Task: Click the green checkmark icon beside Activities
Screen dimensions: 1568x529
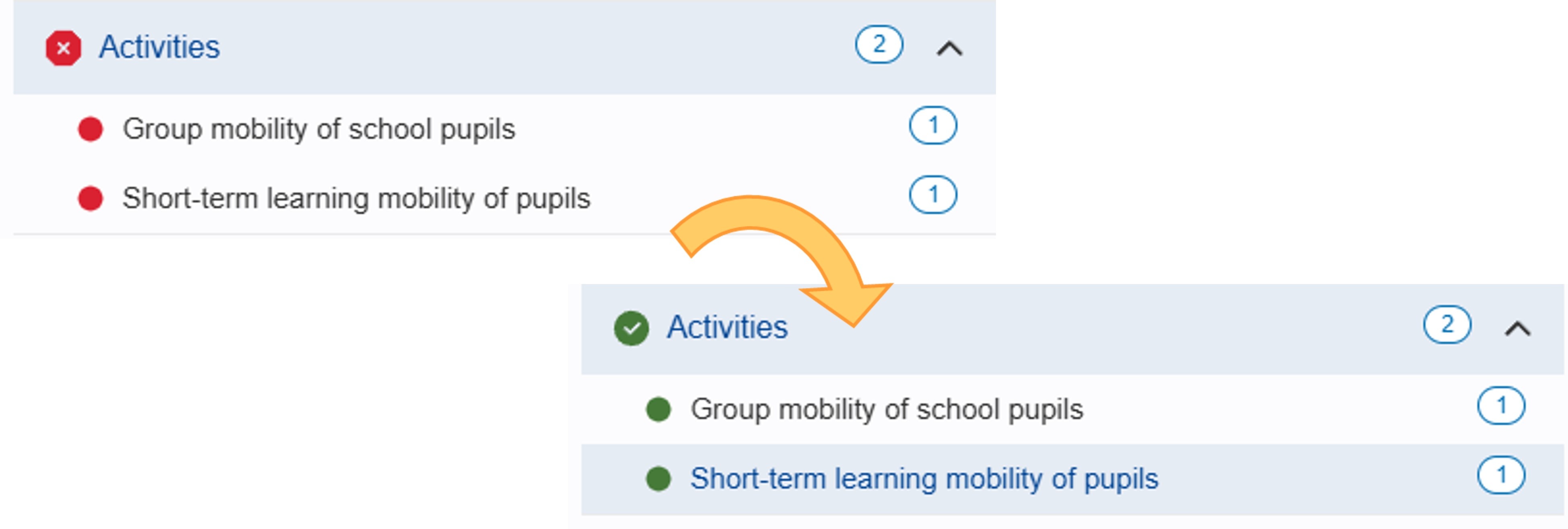Action: coord(631,328)
